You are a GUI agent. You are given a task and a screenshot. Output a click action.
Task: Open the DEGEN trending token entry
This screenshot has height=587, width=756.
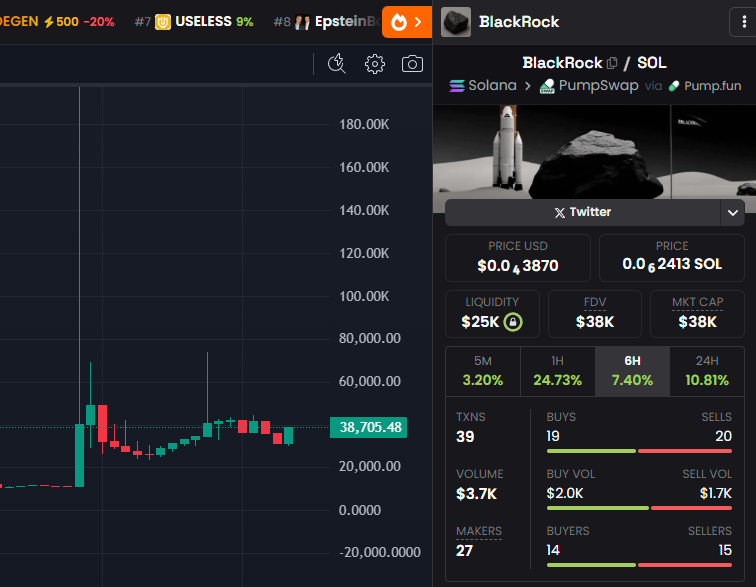[57, 22]
